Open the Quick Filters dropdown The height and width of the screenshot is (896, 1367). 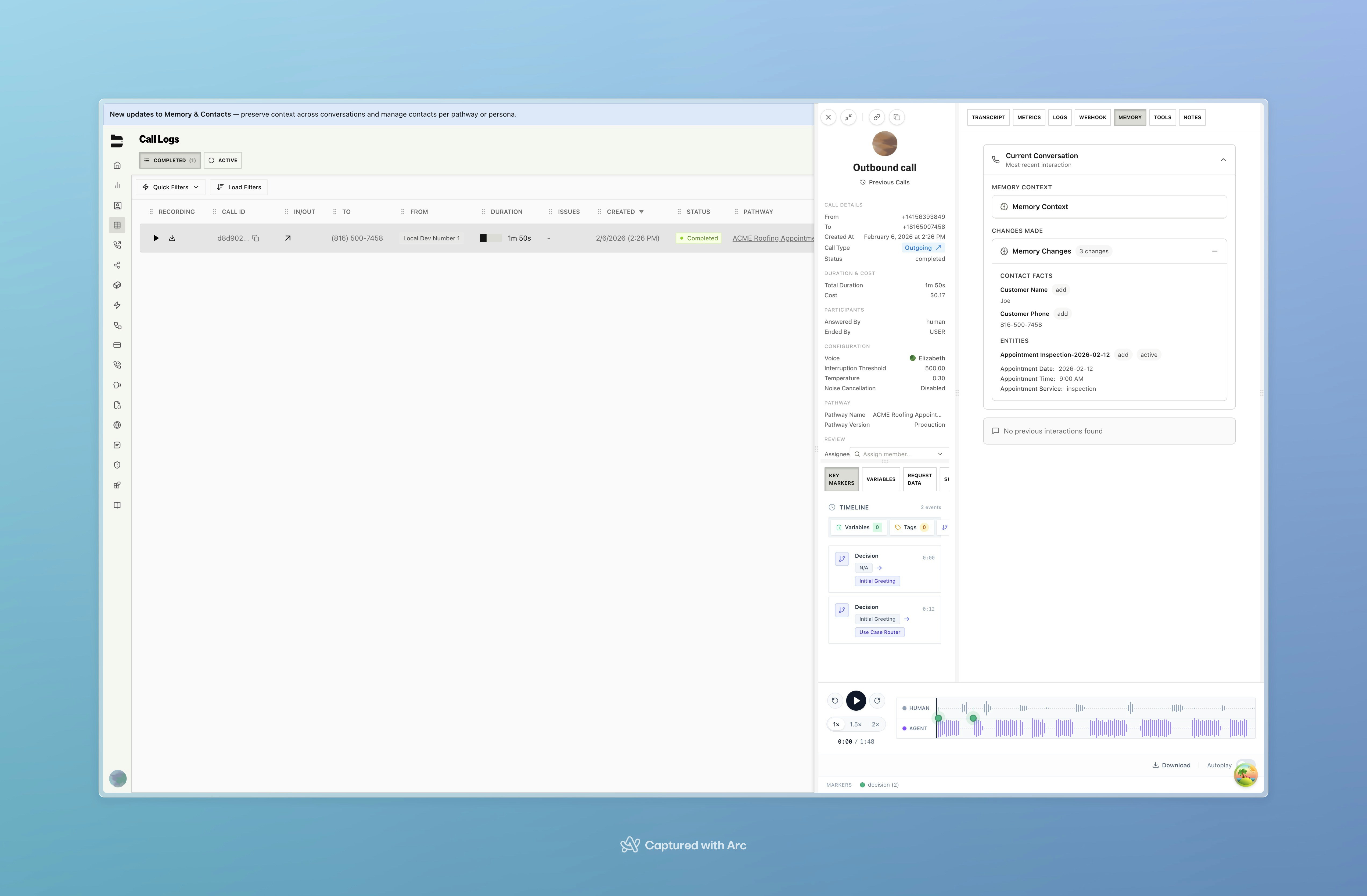click(170, 187)
